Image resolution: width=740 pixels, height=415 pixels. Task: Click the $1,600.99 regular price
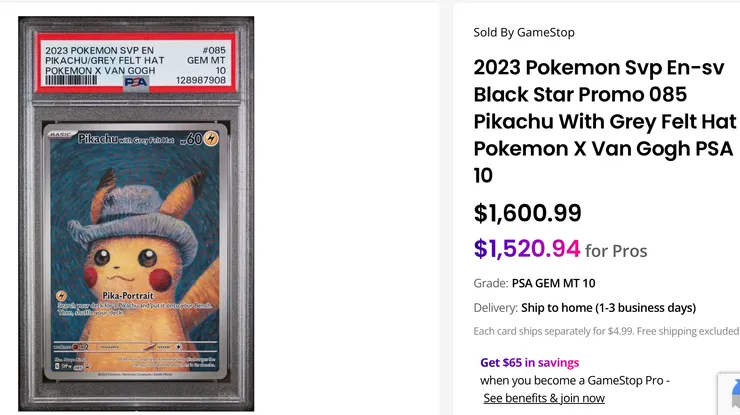tap(527, 213)
